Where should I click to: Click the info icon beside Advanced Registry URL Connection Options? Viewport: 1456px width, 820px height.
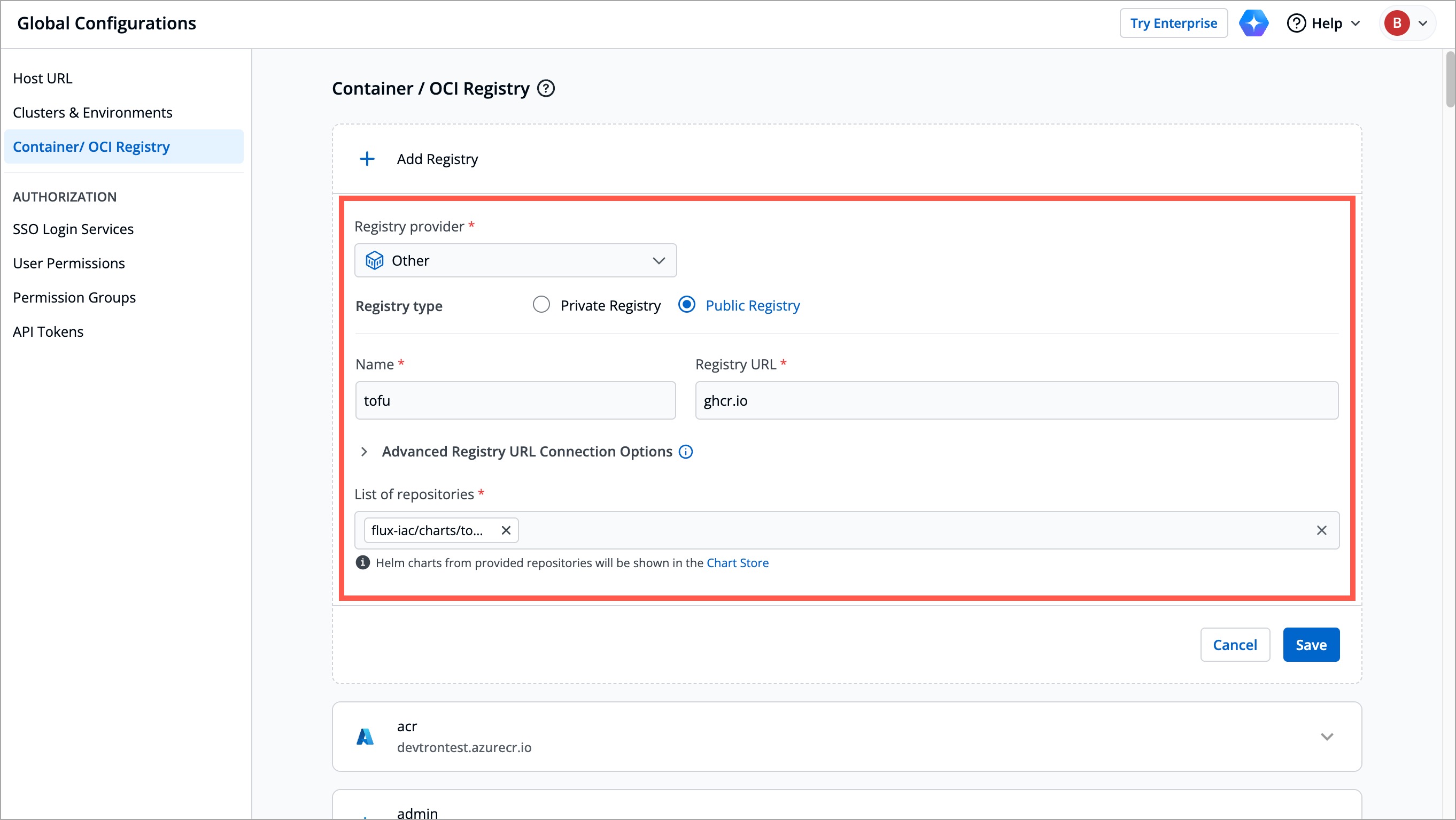click(686, 452)
